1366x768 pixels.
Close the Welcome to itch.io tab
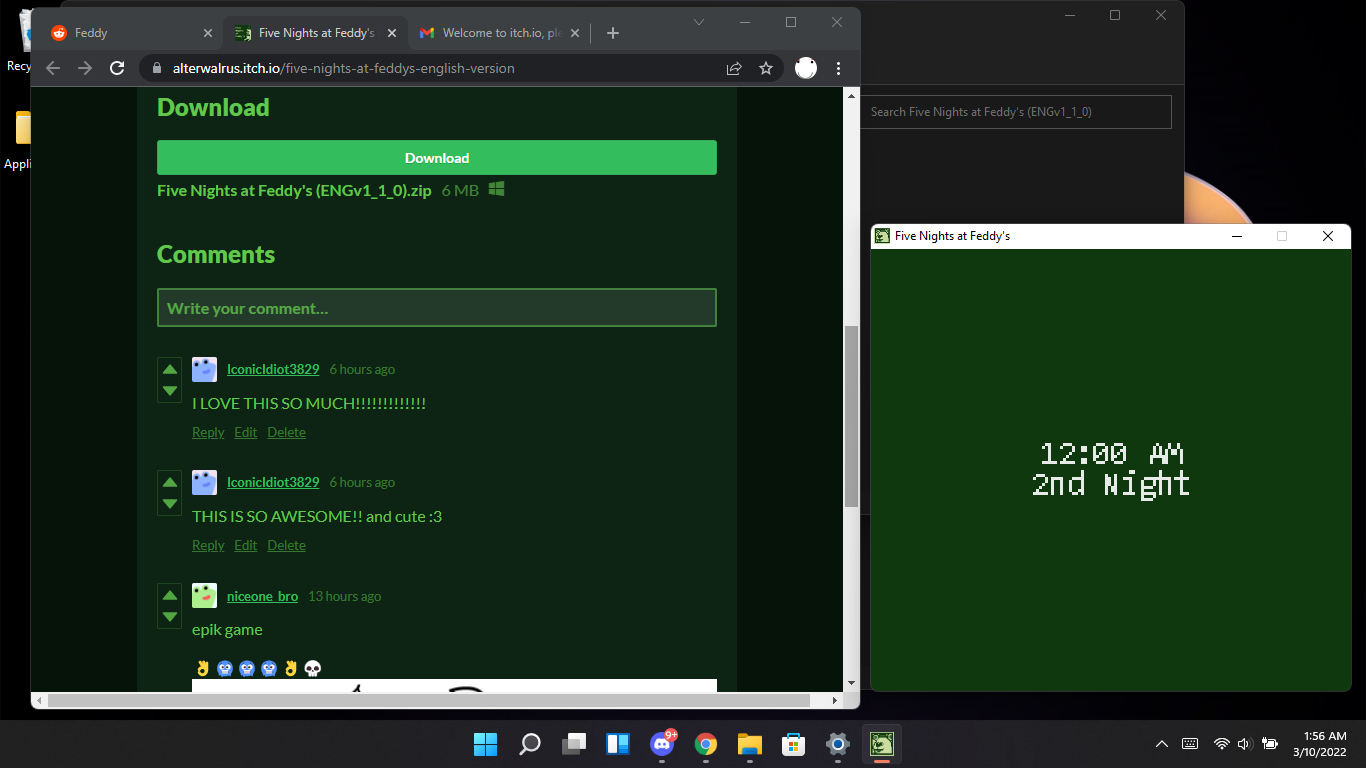tap(576, 33)
